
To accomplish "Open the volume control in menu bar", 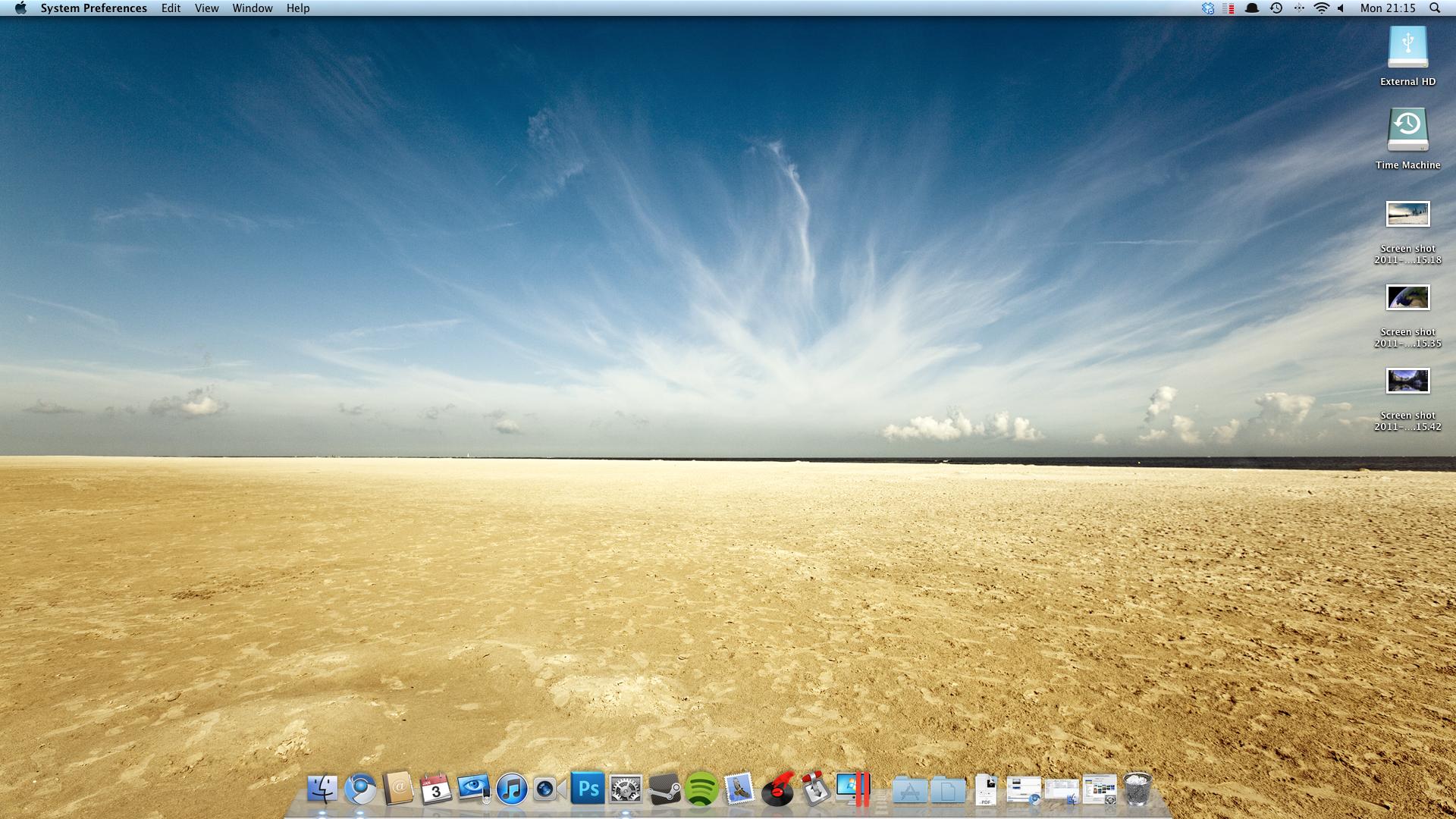I will click(1341, 8).
